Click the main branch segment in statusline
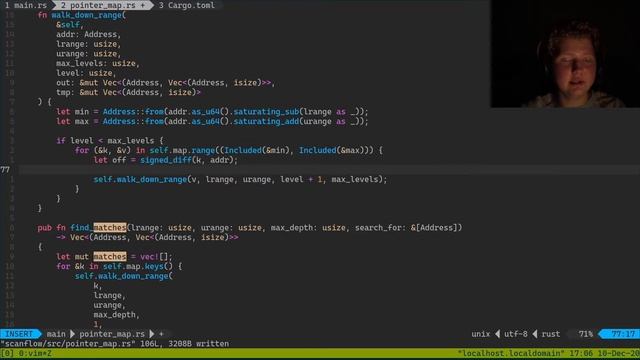The width and height of the screenshot is (640, 360). pyautogui.click(x=56, y=334)
